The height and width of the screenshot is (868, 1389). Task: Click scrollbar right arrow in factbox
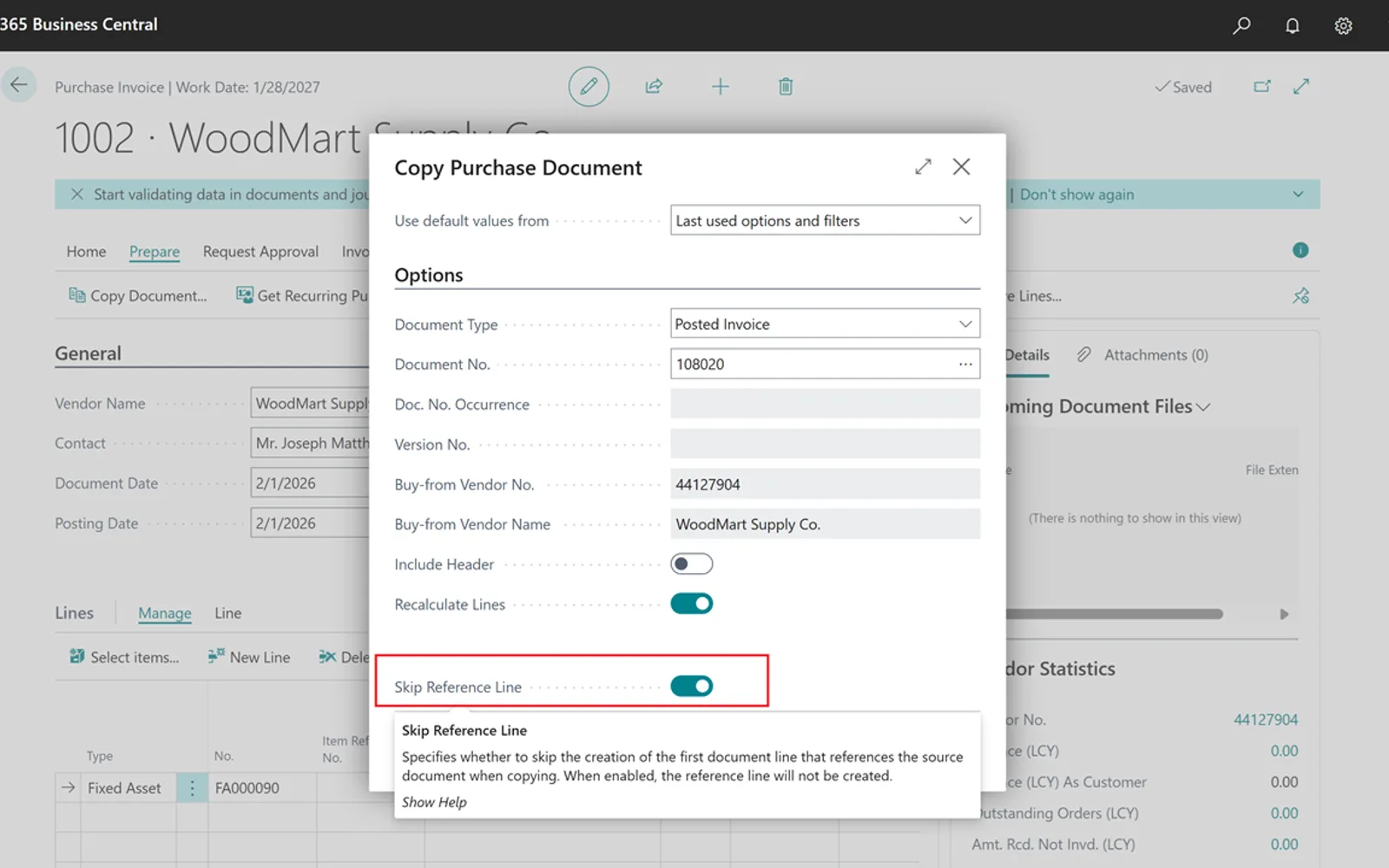click(x=1284, y=615)
